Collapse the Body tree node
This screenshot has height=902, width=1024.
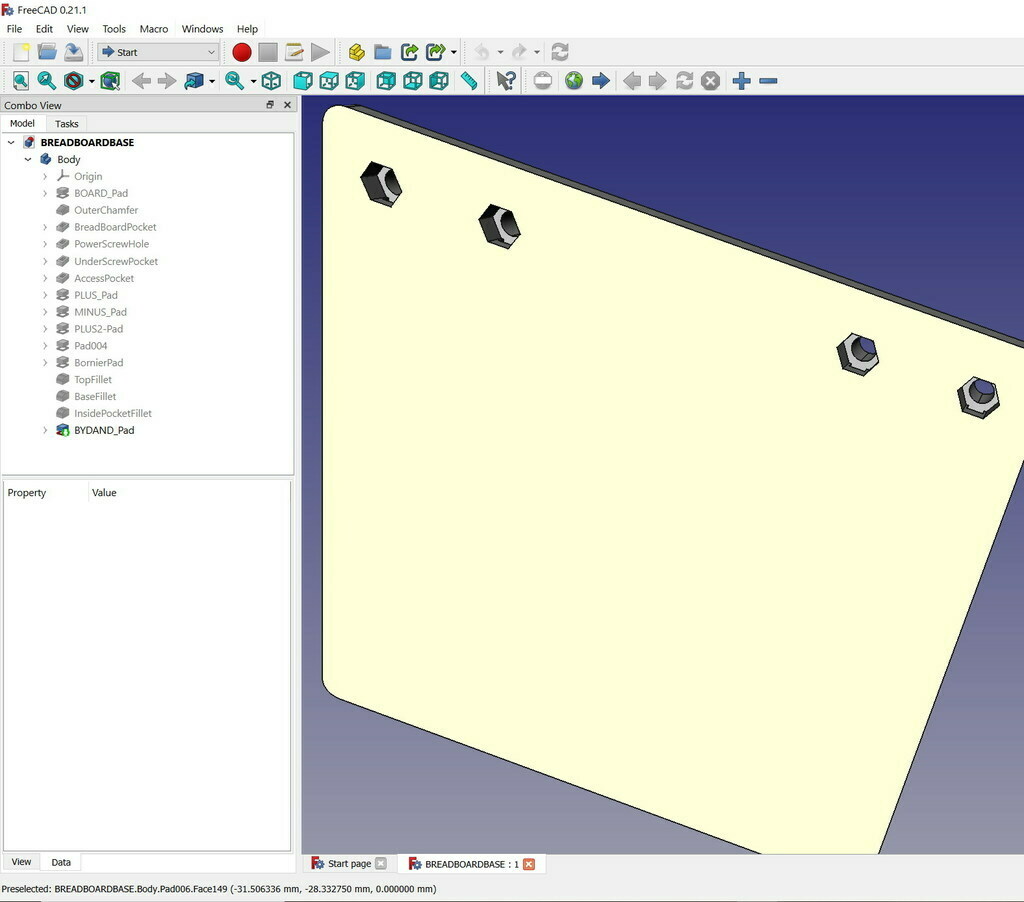(x=28, y=159)
